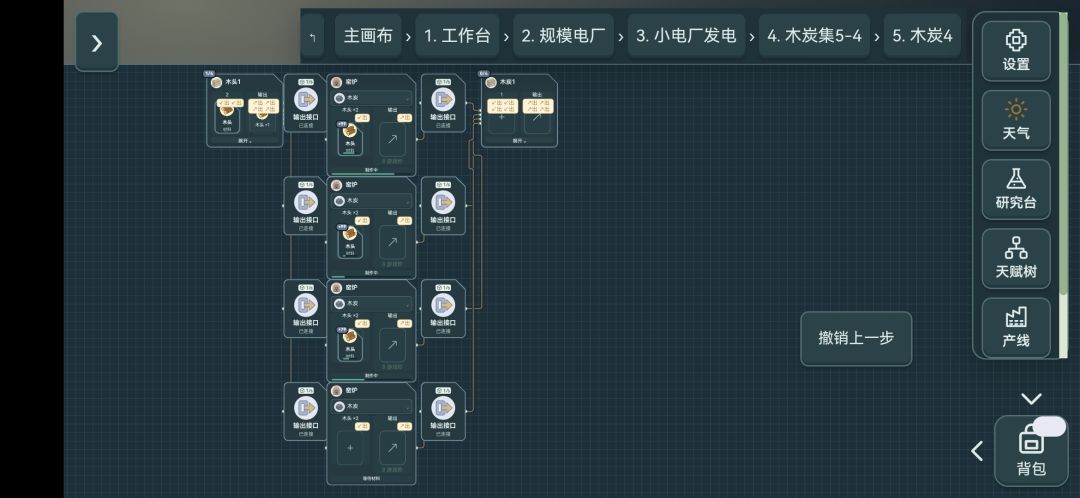Collapse the right menu with the down chevron
The image size is (1080, 498).
point(1031,398)
